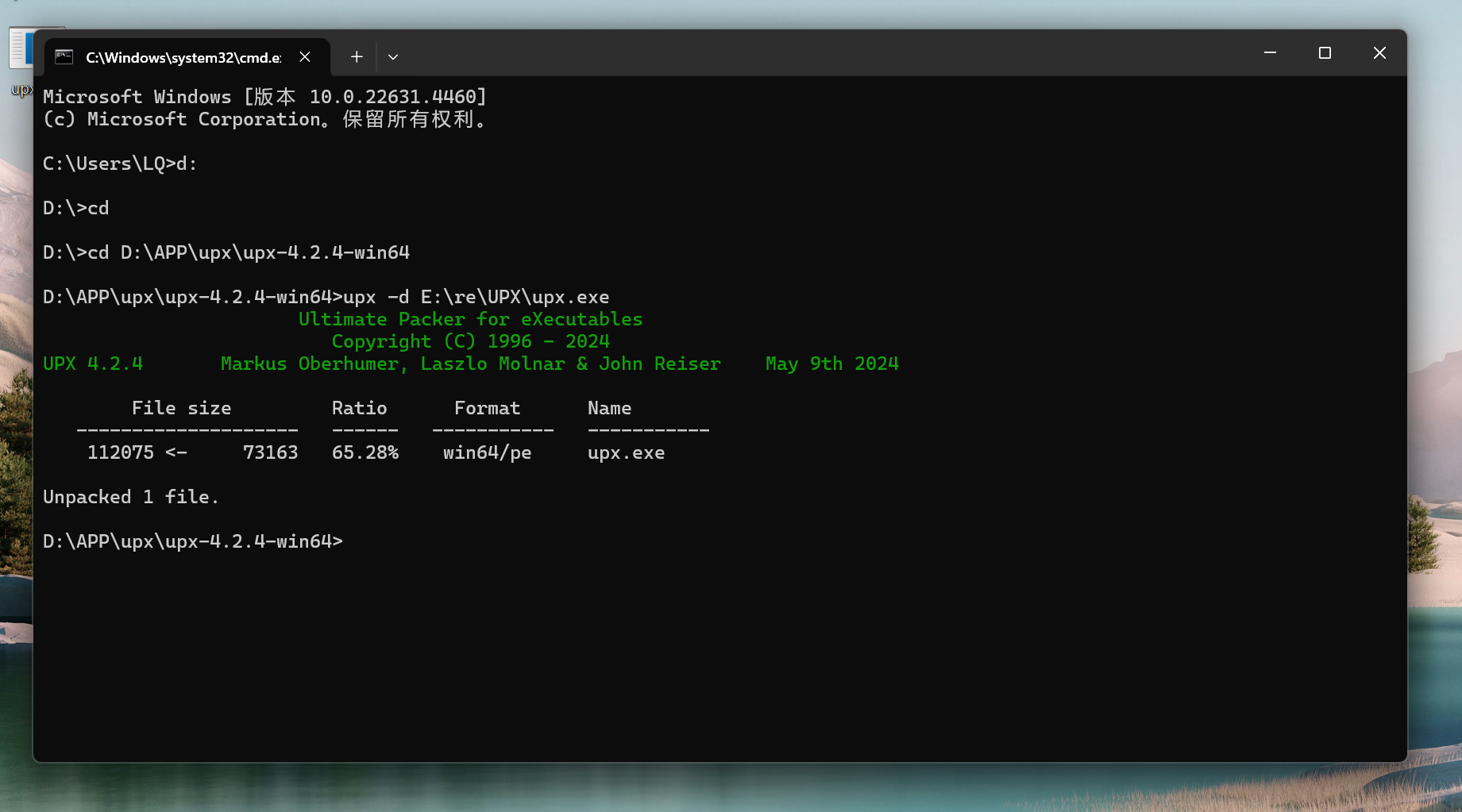Screen dimensions: 1462x812
Task: Click the 'upx.exe' name in the table
Action: click(x=627, y=452)
